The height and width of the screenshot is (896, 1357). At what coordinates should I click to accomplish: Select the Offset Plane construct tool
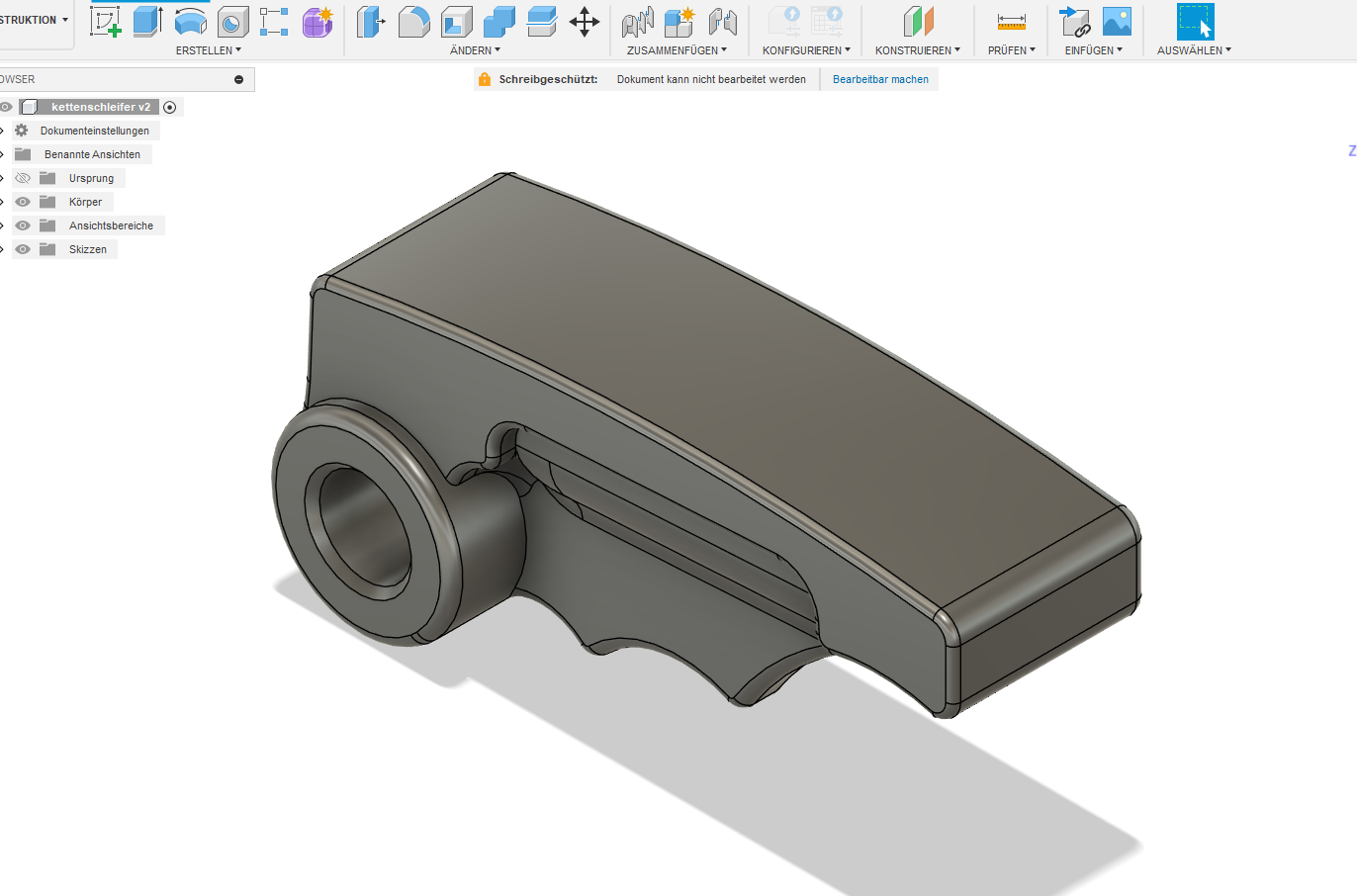click(x=918, y=21)
